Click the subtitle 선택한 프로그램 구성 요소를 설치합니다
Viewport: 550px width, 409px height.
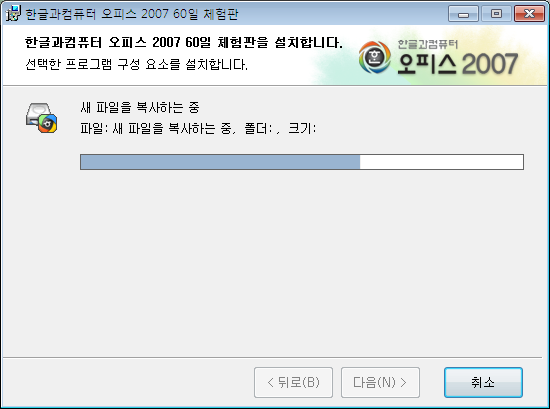[136, 64]
